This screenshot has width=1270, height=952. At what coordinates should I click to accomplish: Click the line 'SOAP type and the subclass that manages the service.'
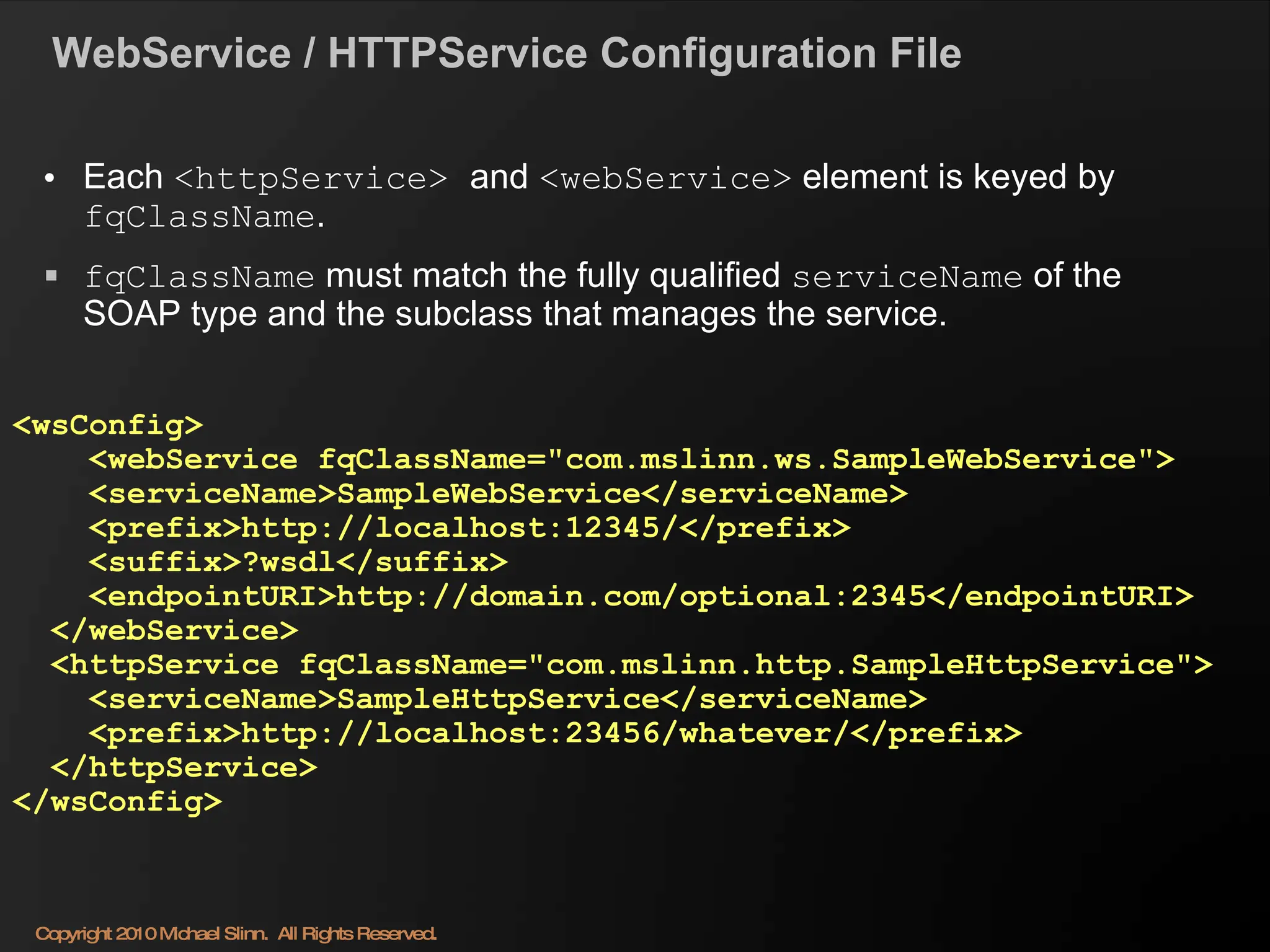[x=515, y=314]
